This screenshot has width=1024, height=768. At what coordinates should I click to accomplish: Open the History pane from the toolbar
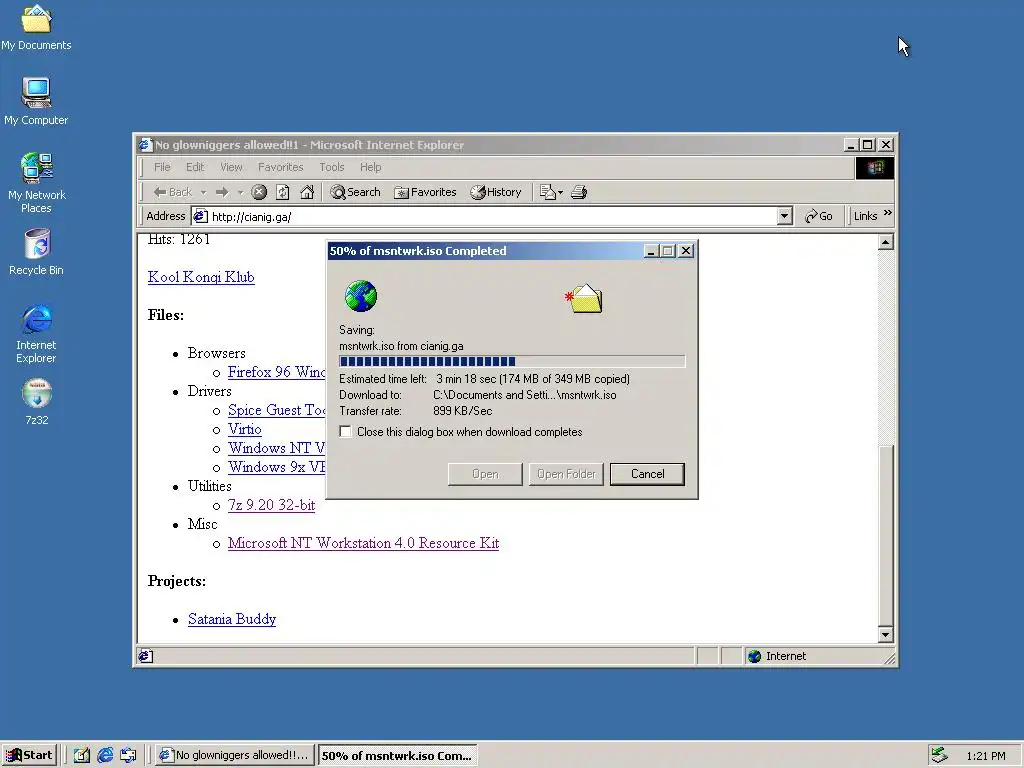coord(496,192)
